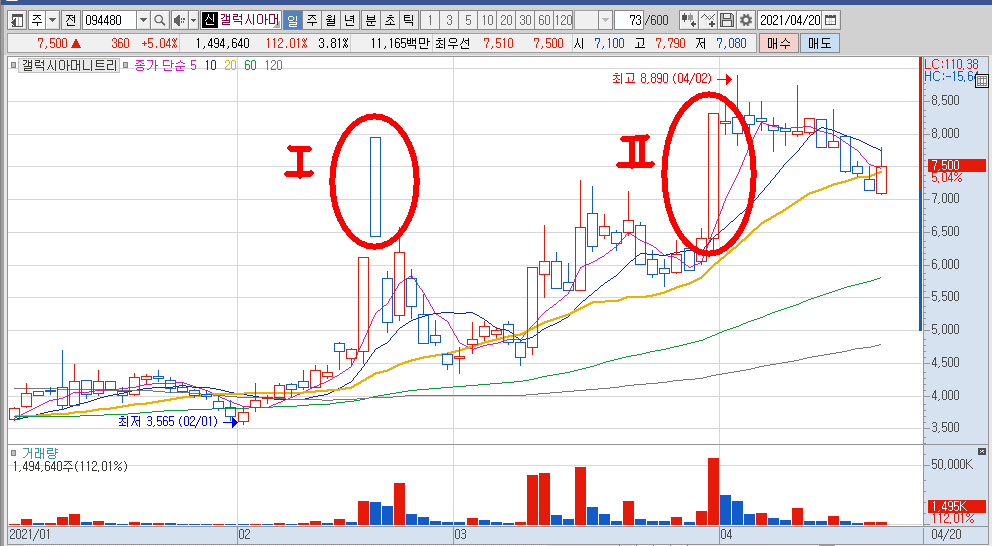This screenshot has width=992, height=546.
Task: Select the daily (일) chart period
Action: (x=292, y=20)
